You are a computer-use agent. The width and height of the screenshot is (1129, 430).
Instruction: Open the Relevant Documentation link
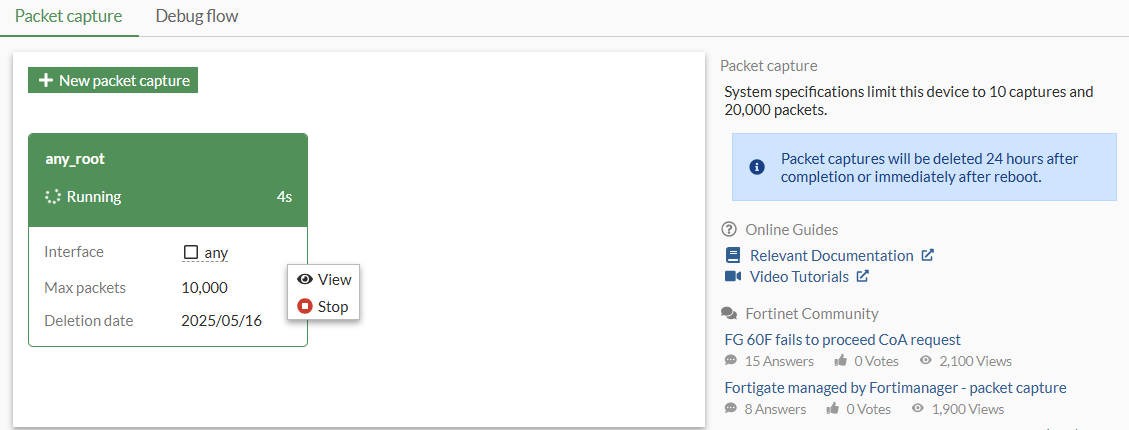click(831, 256)
